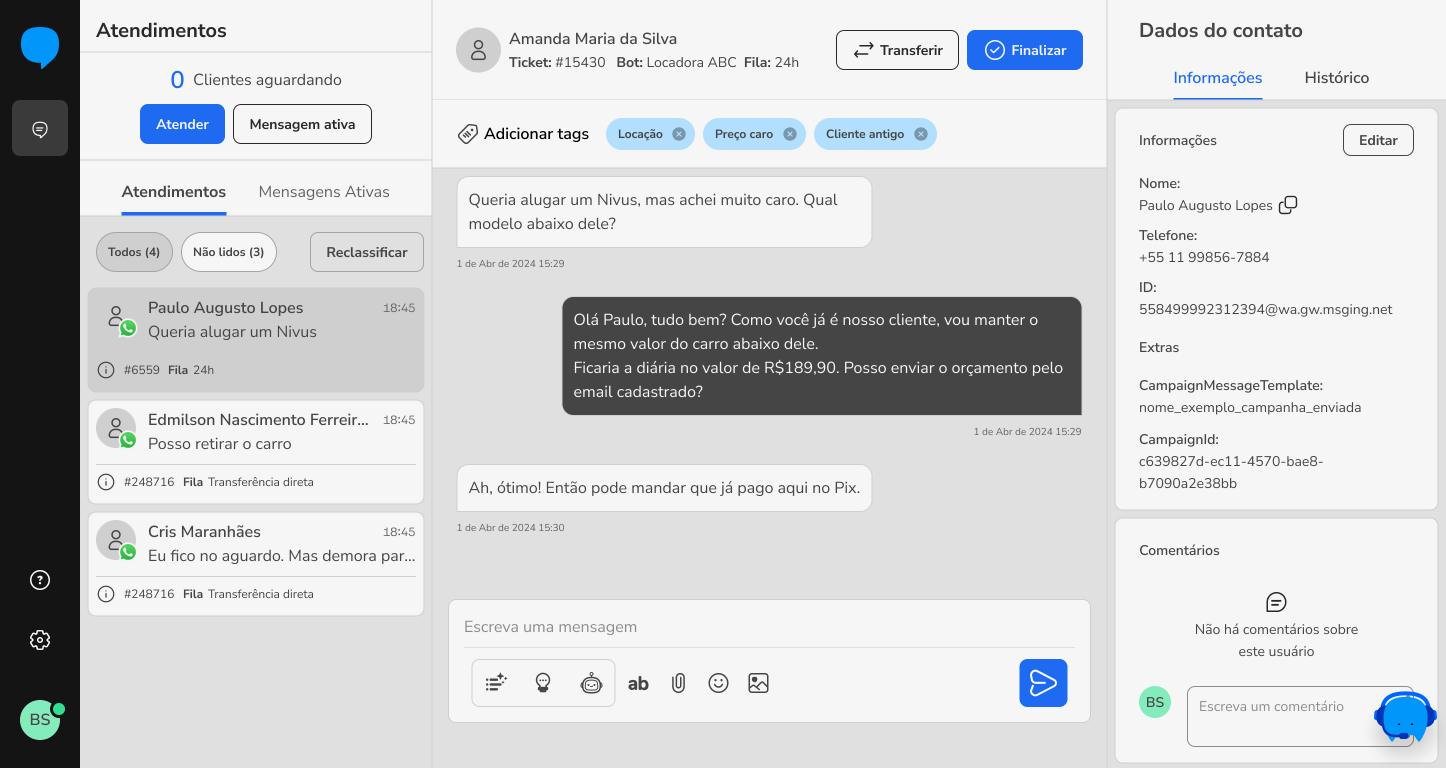Open the emoji picker

point(718,683)
